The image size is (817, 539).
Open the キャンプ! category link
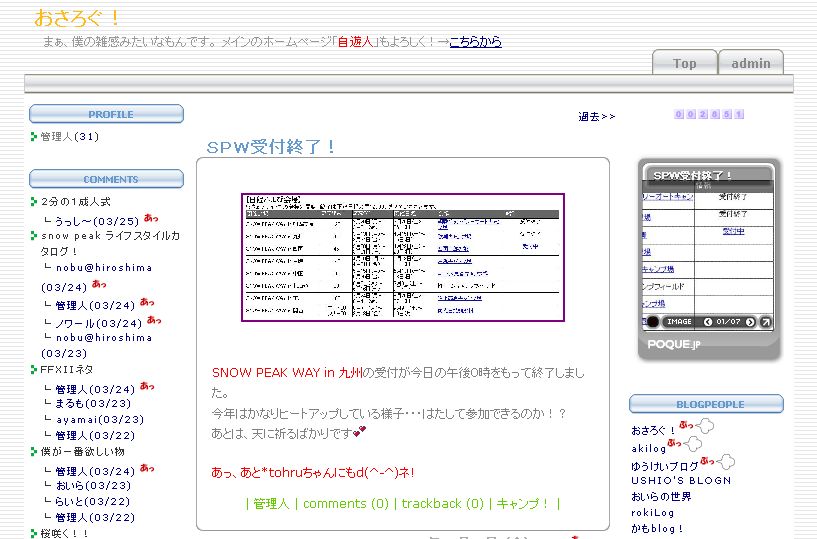point(522,504)
